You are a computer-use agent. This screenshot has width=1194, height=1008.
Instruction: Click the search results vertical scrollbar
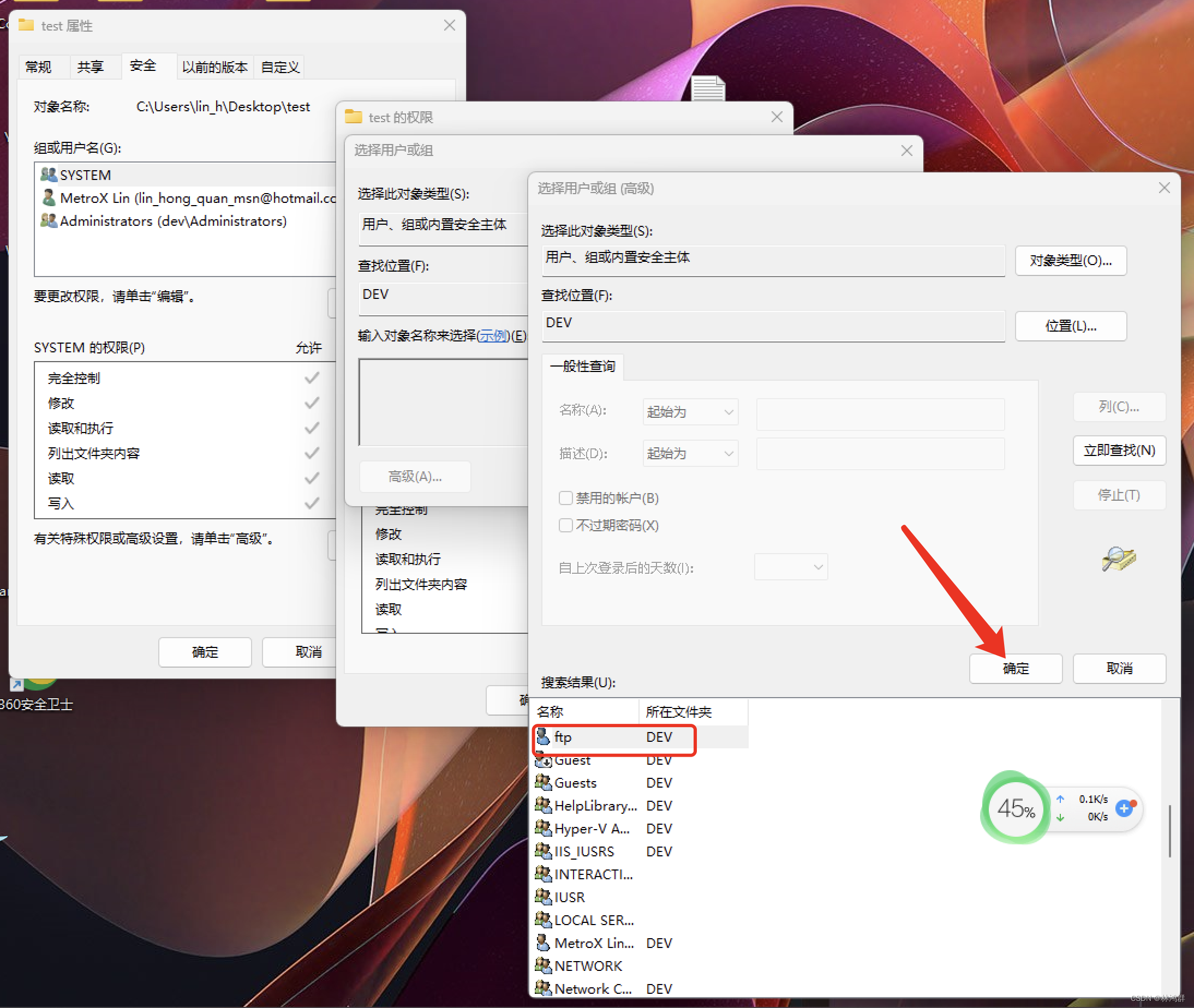click(x=1170, y=831)
